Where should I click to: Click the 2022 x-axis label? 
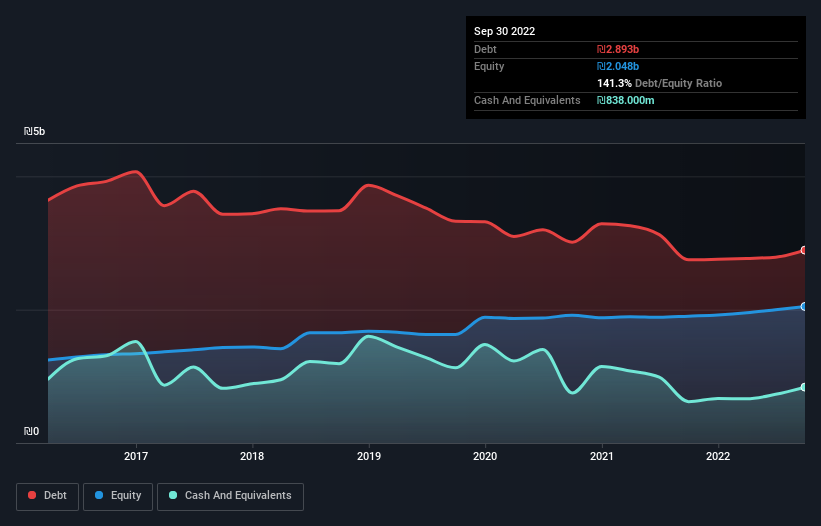718,456
